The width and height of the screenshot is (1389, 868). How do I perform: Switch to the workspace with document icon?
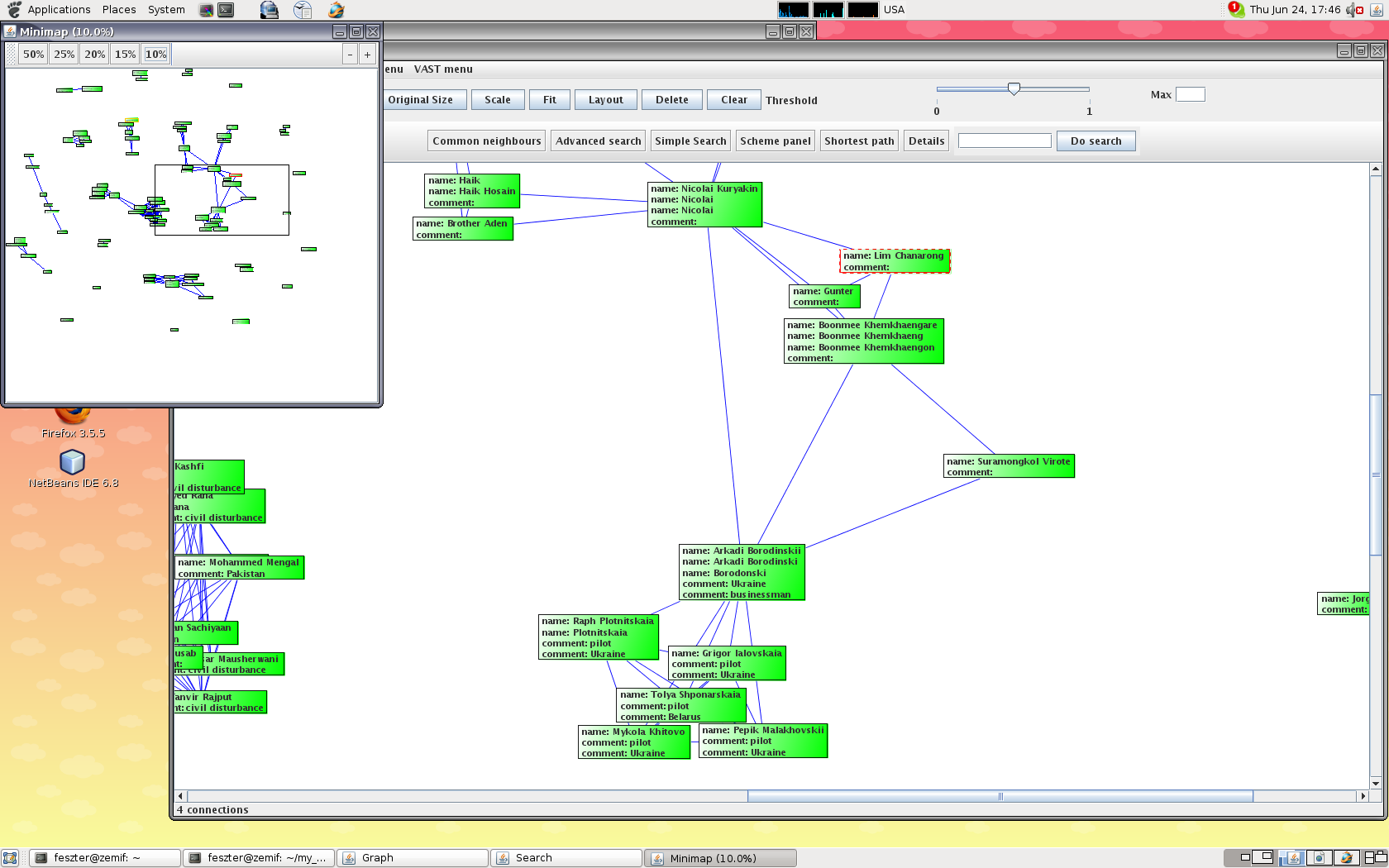point(1320,858)
